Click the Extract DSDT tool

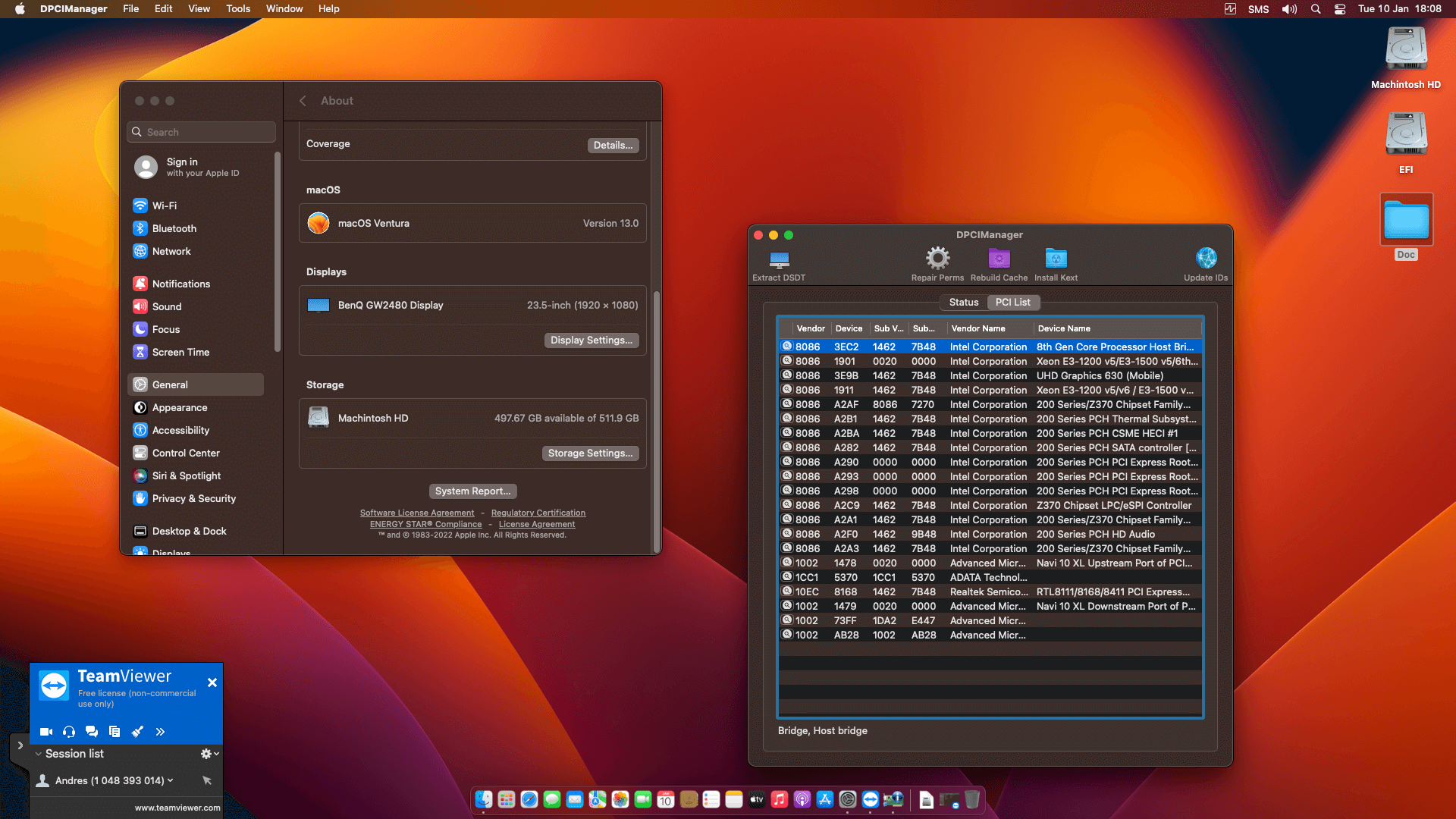point(779,264)
